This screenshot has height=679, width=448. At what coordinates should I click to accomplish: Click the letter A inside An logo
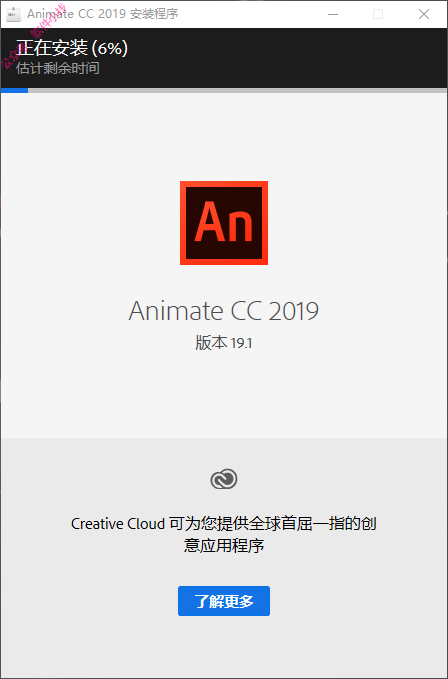(209, 222)
